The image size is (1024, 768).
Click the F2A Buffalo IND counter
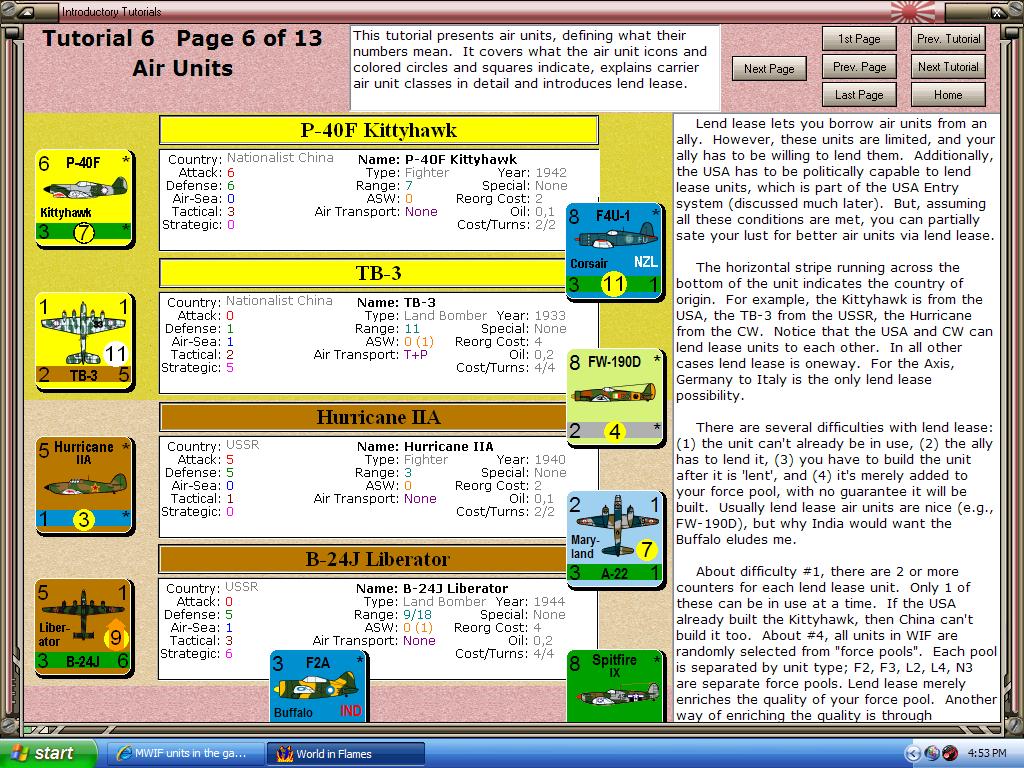pyautogui.click(x=318, y=686)
